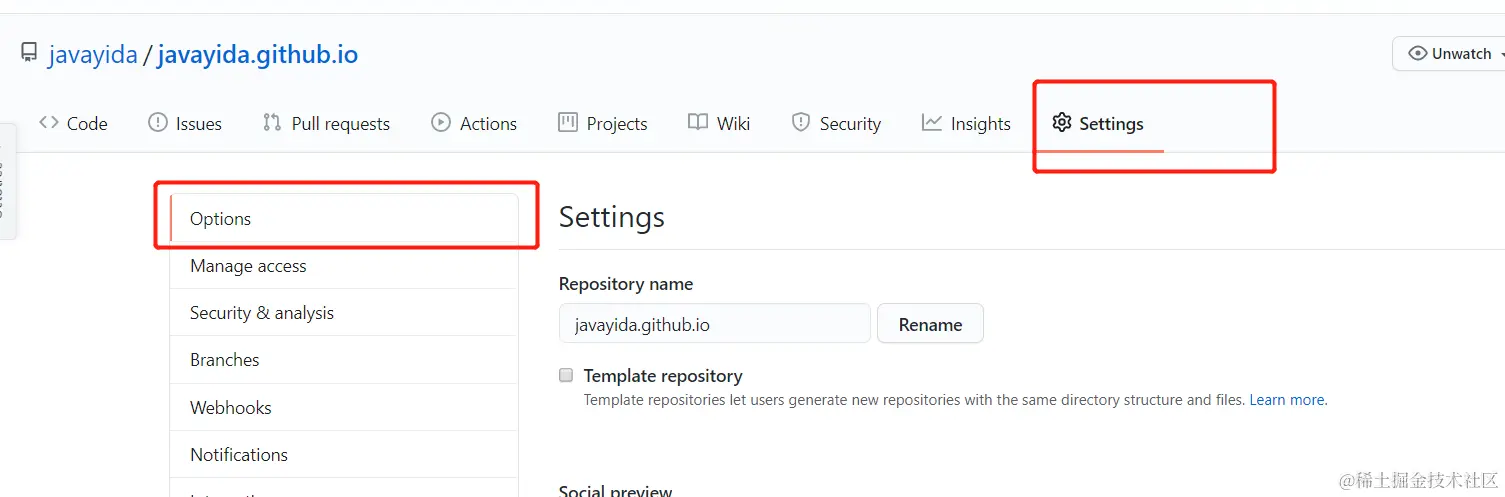Viewport: 1505px width, 497px height.
Task: Click the Projects board icon
Action: [568, 123]
